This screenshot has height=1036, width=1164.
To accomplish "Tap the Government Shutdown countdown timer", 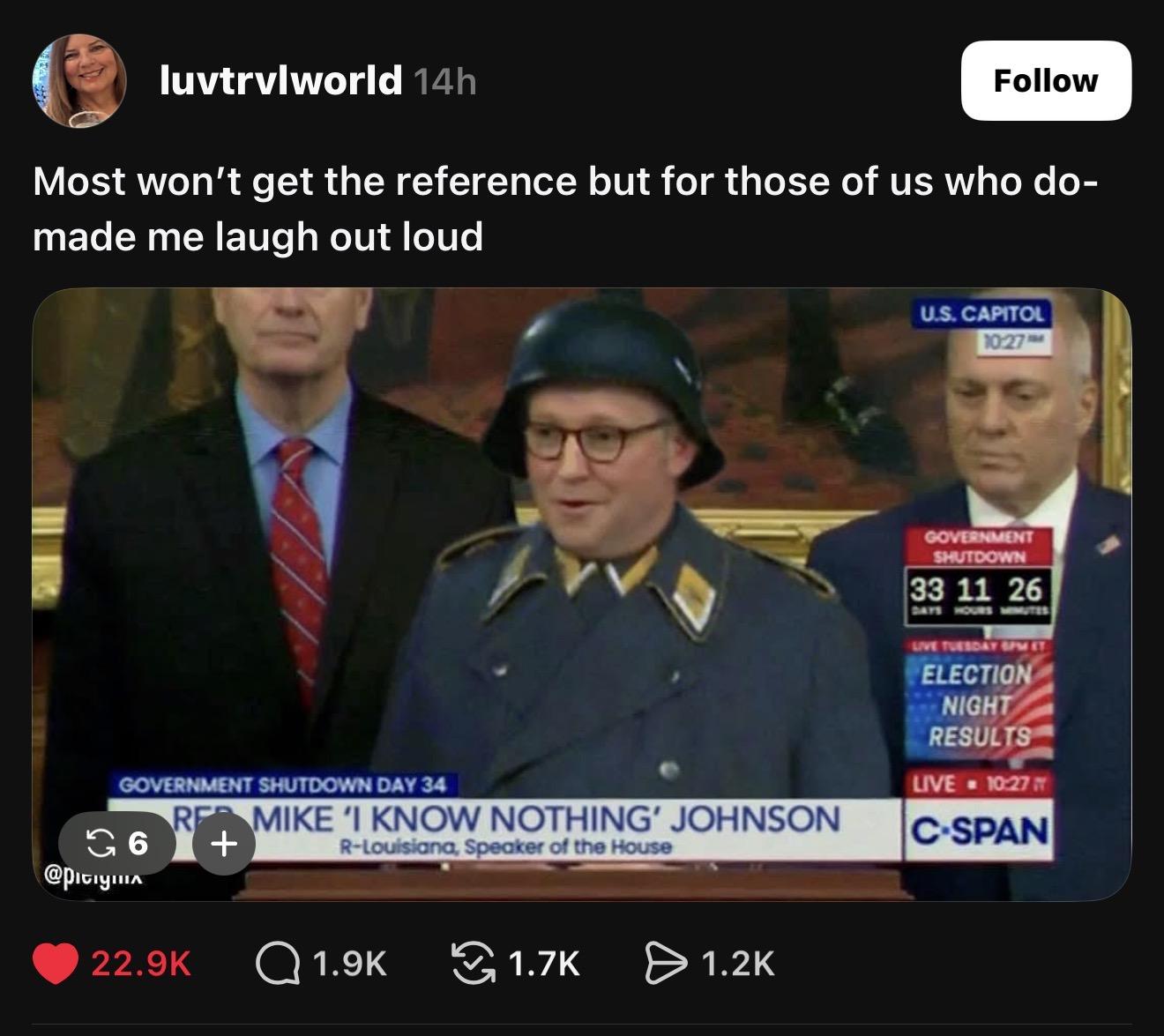I will pyautogui.click(x=977, y=588).
